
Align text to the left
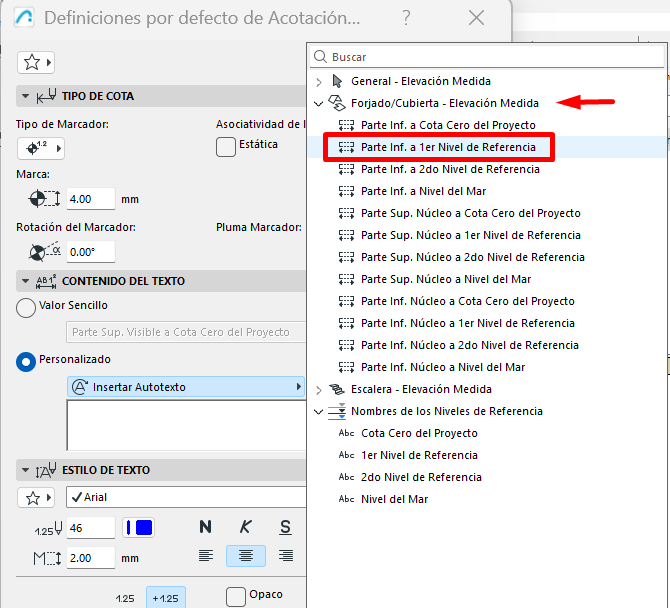point(206,556)
